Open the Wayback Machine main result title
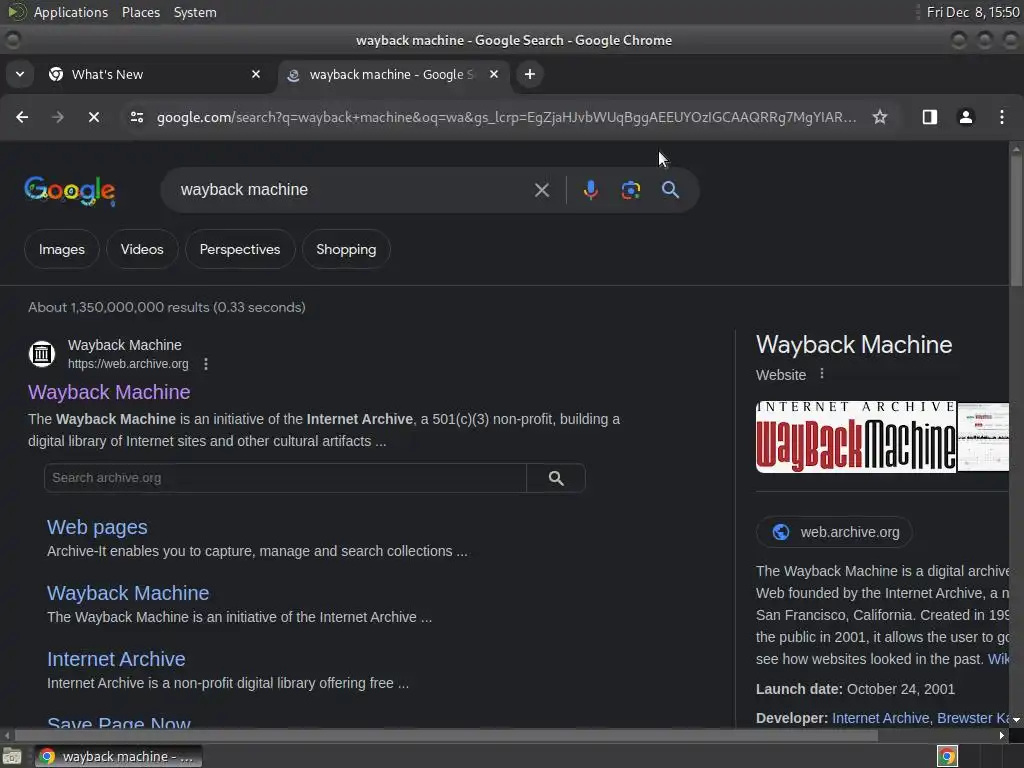The height and width of the screenshot is (768, 1024). [x=109, y=392]
